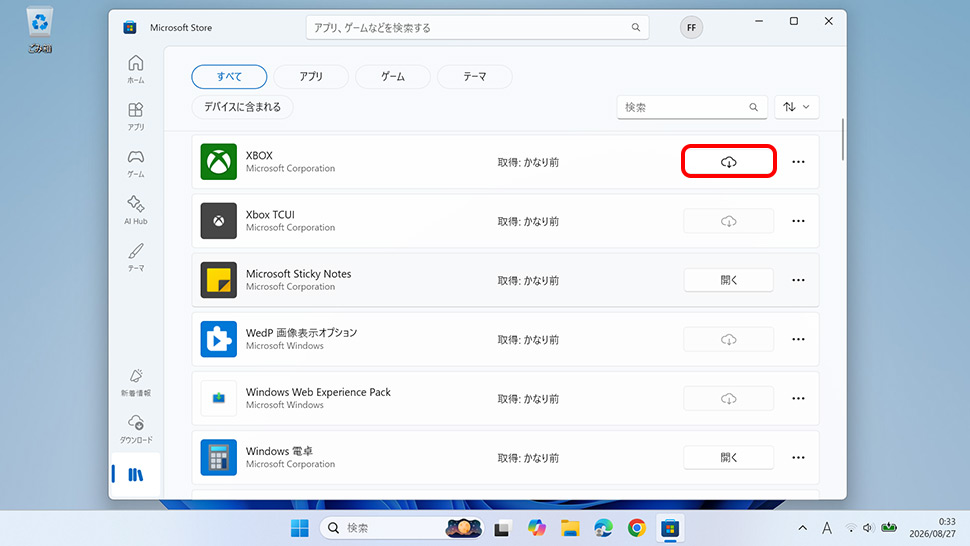Click the magnifier in library search box

tap(753, 107)
